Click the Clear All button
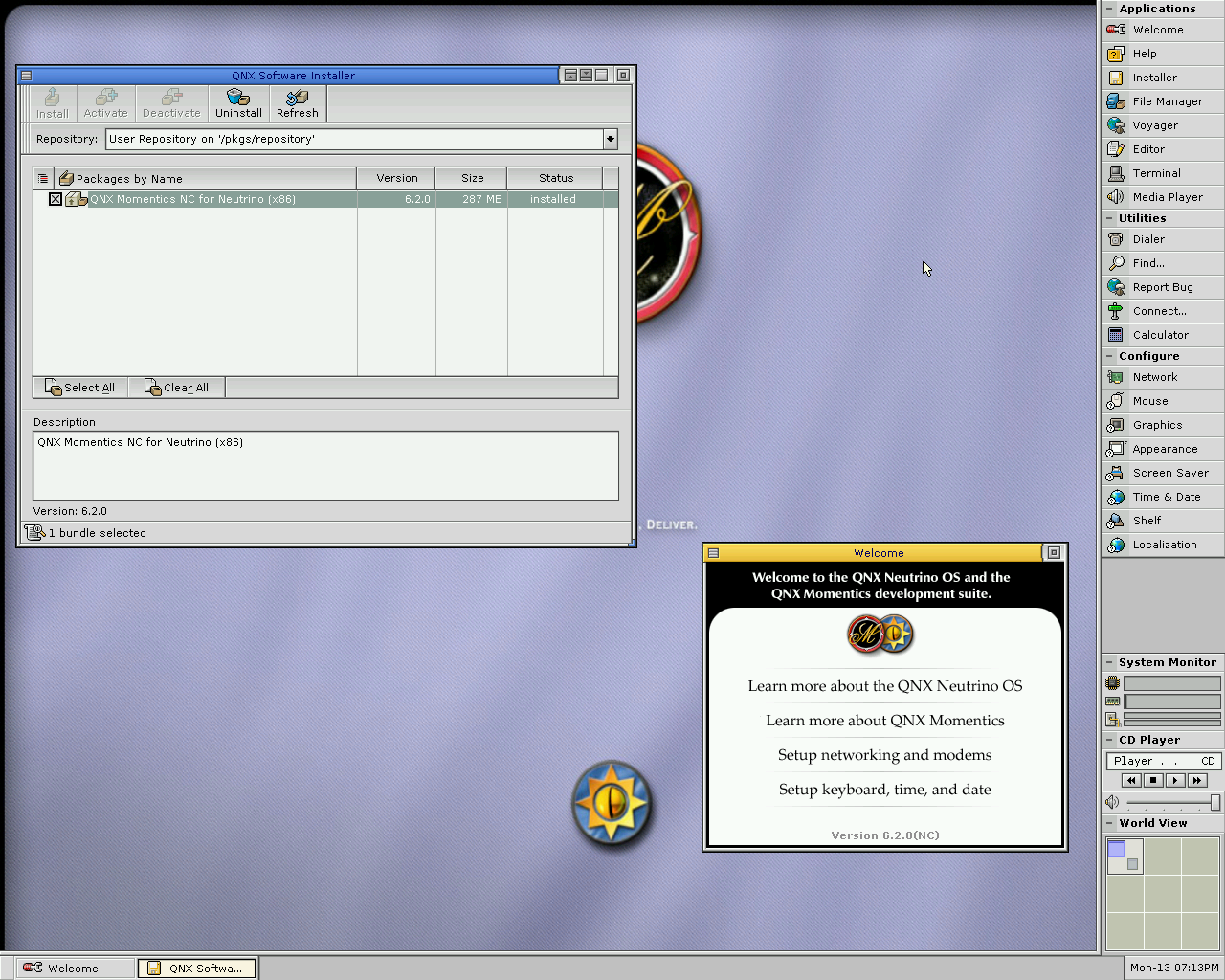Screen dimensions: 1225x980 click(x=177, y=388)
